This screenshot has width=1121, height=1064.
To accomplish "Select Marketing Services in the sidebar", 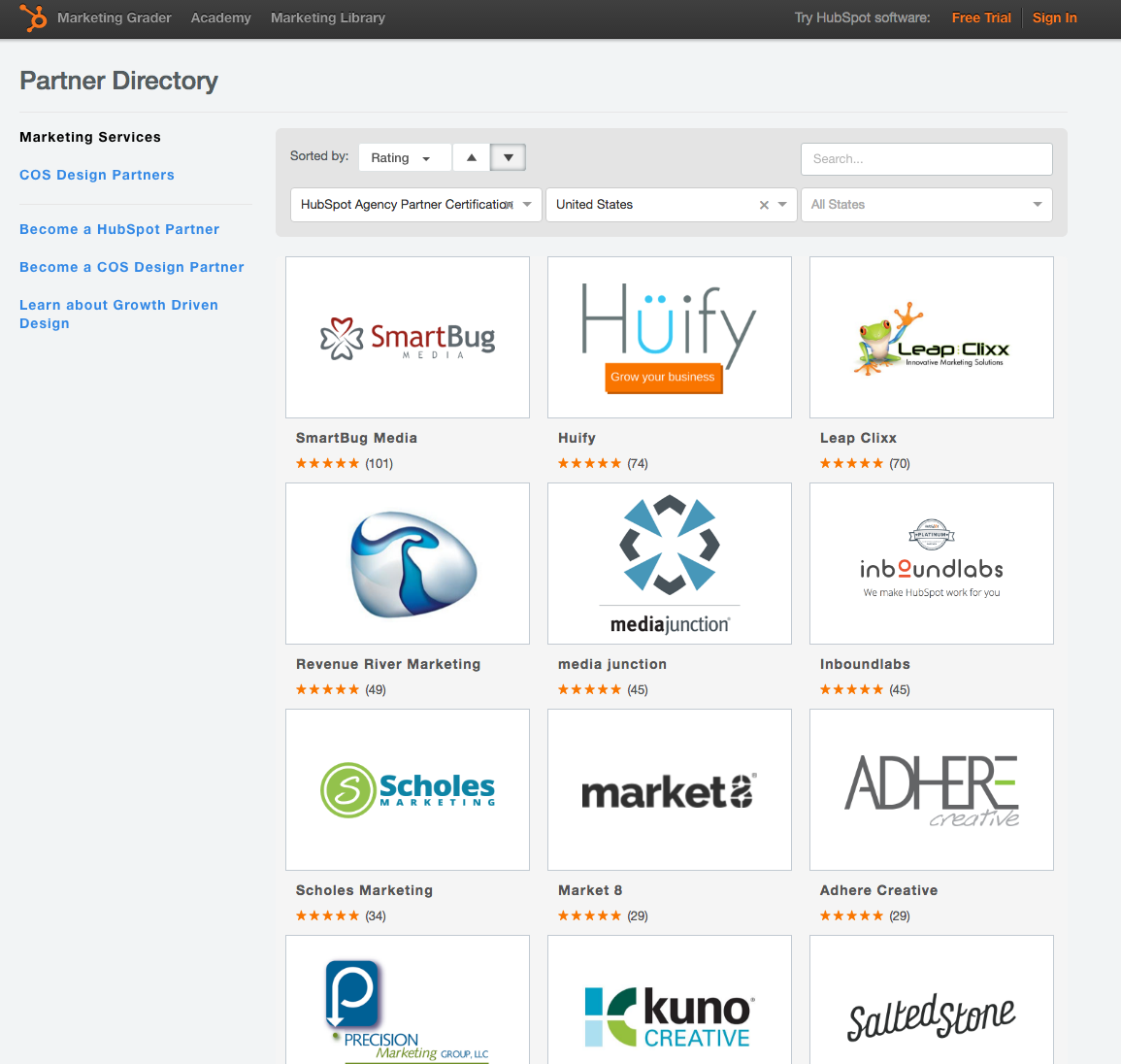I will (90, 137).
